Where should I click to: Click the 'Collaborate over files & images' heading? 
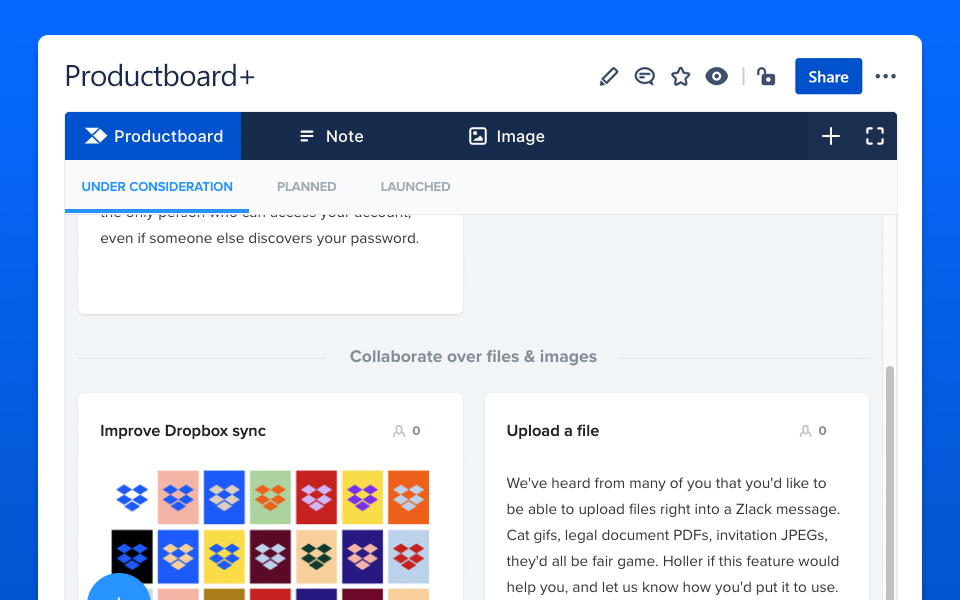coord(473,356)
